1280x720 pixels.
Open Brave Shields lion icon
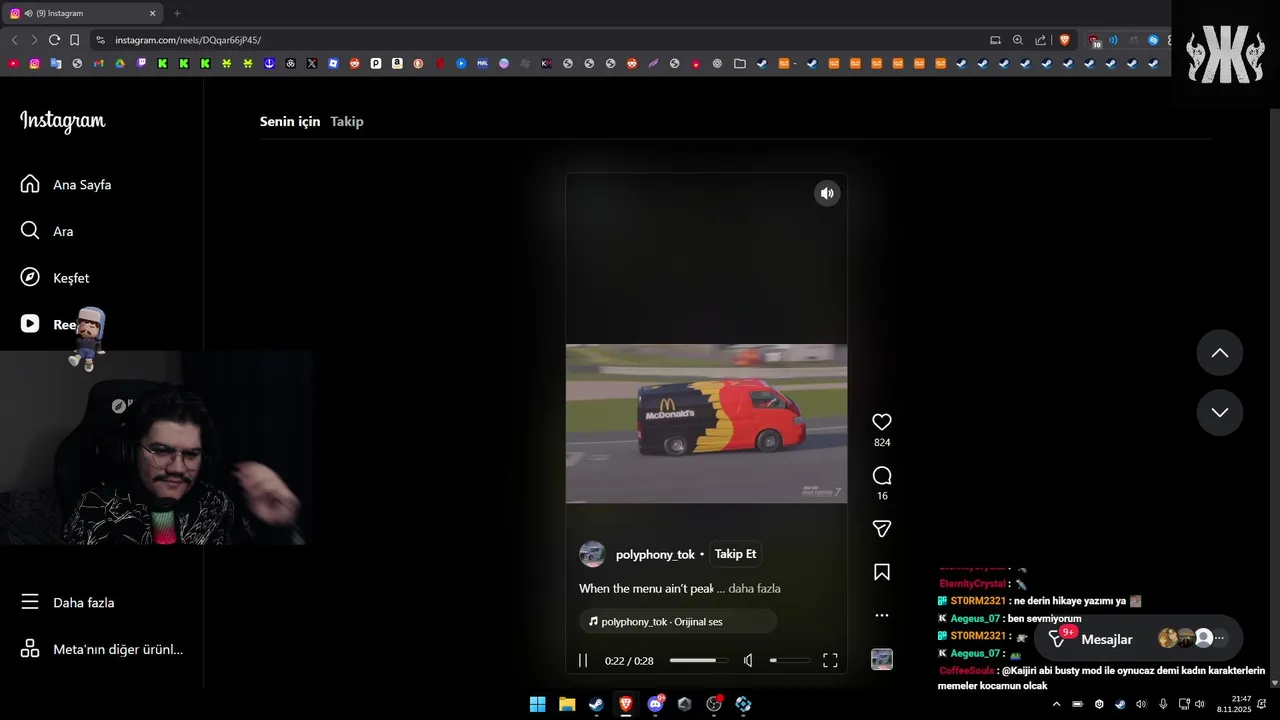(x=1064, y=40)
